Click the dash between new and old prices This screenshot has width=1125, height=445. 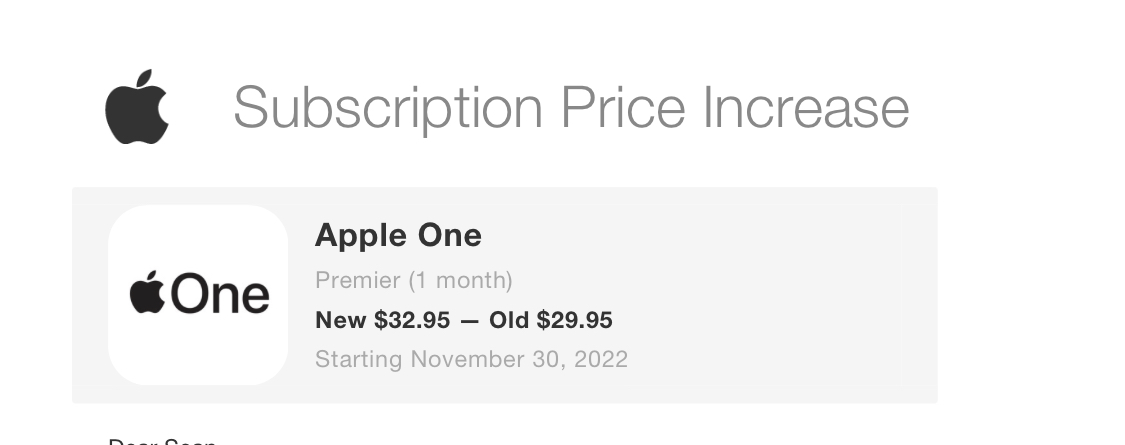tap(470, 322)
